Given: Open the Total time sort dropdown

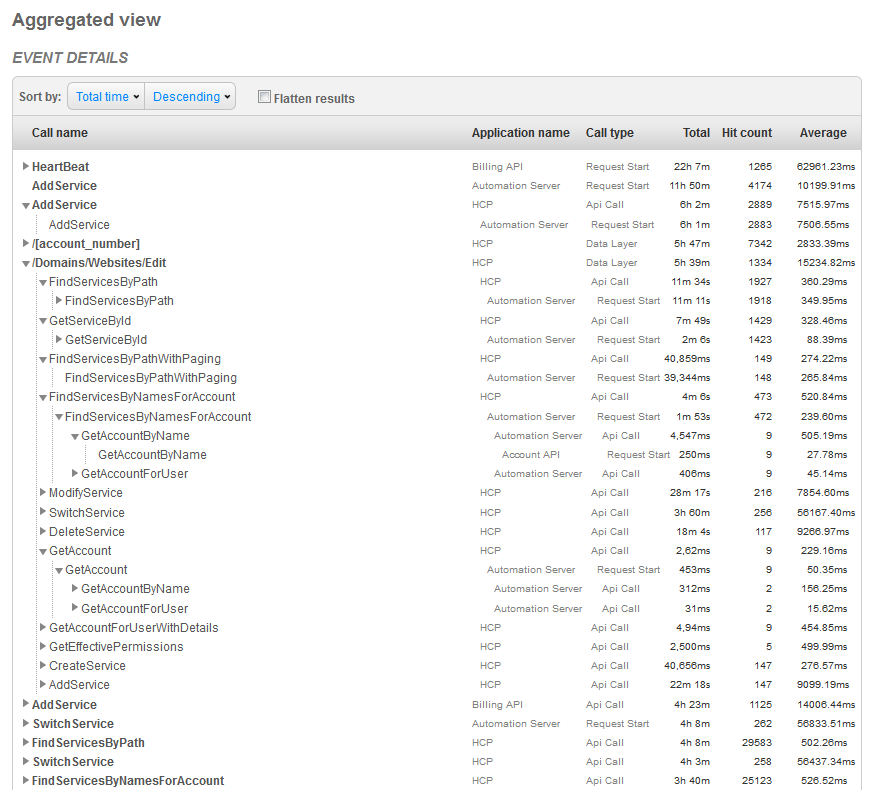Looking at the screenshot, I should point(106,97).
